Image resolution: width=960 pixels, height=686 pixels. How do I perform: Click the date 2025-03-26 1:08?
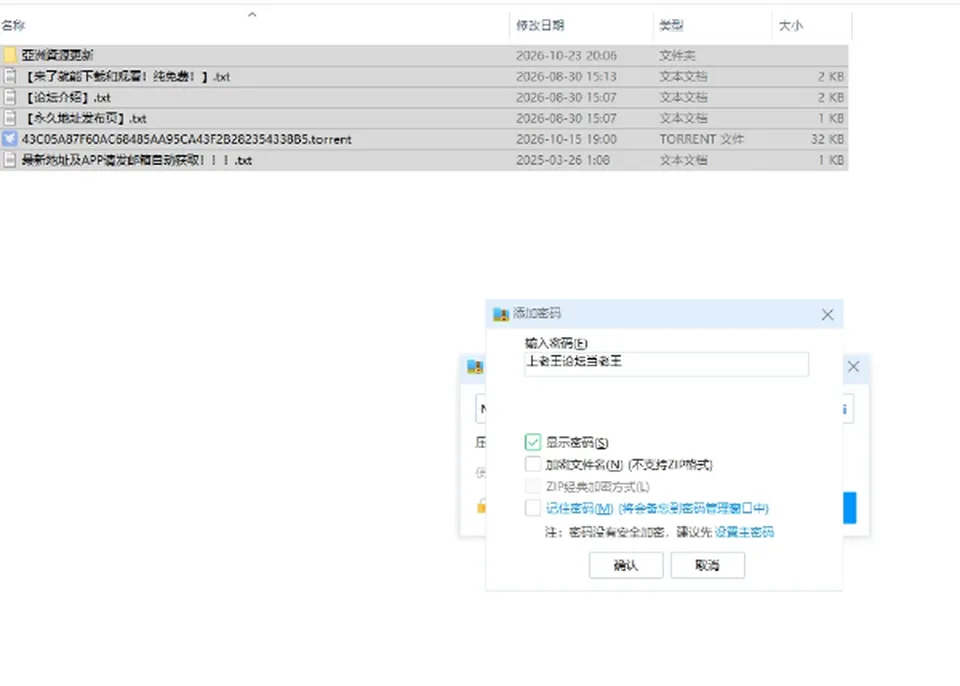tap(563, 160)
